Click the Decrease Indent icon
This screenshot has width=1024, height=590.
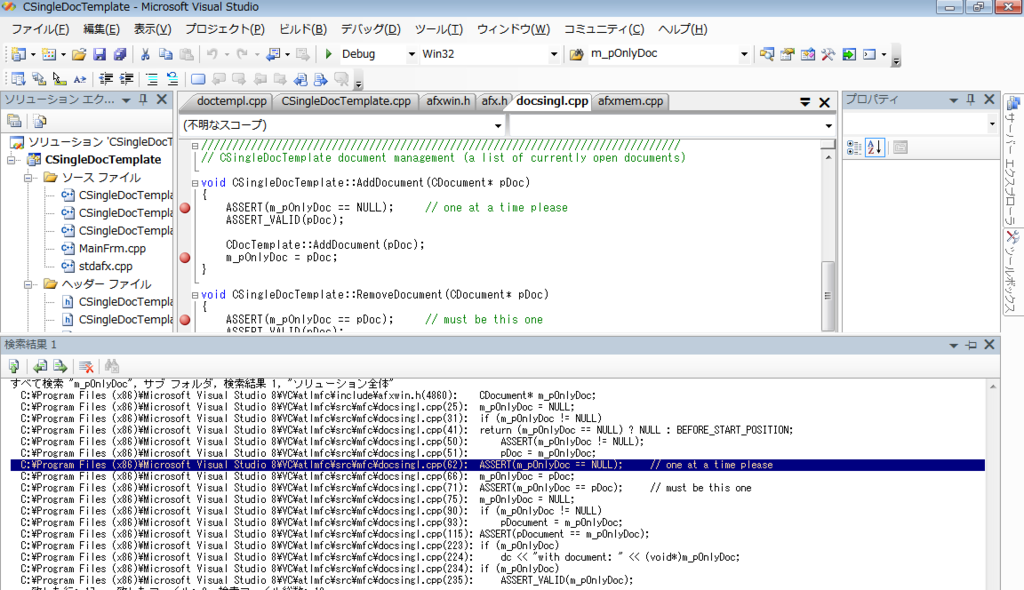point(105,79)
